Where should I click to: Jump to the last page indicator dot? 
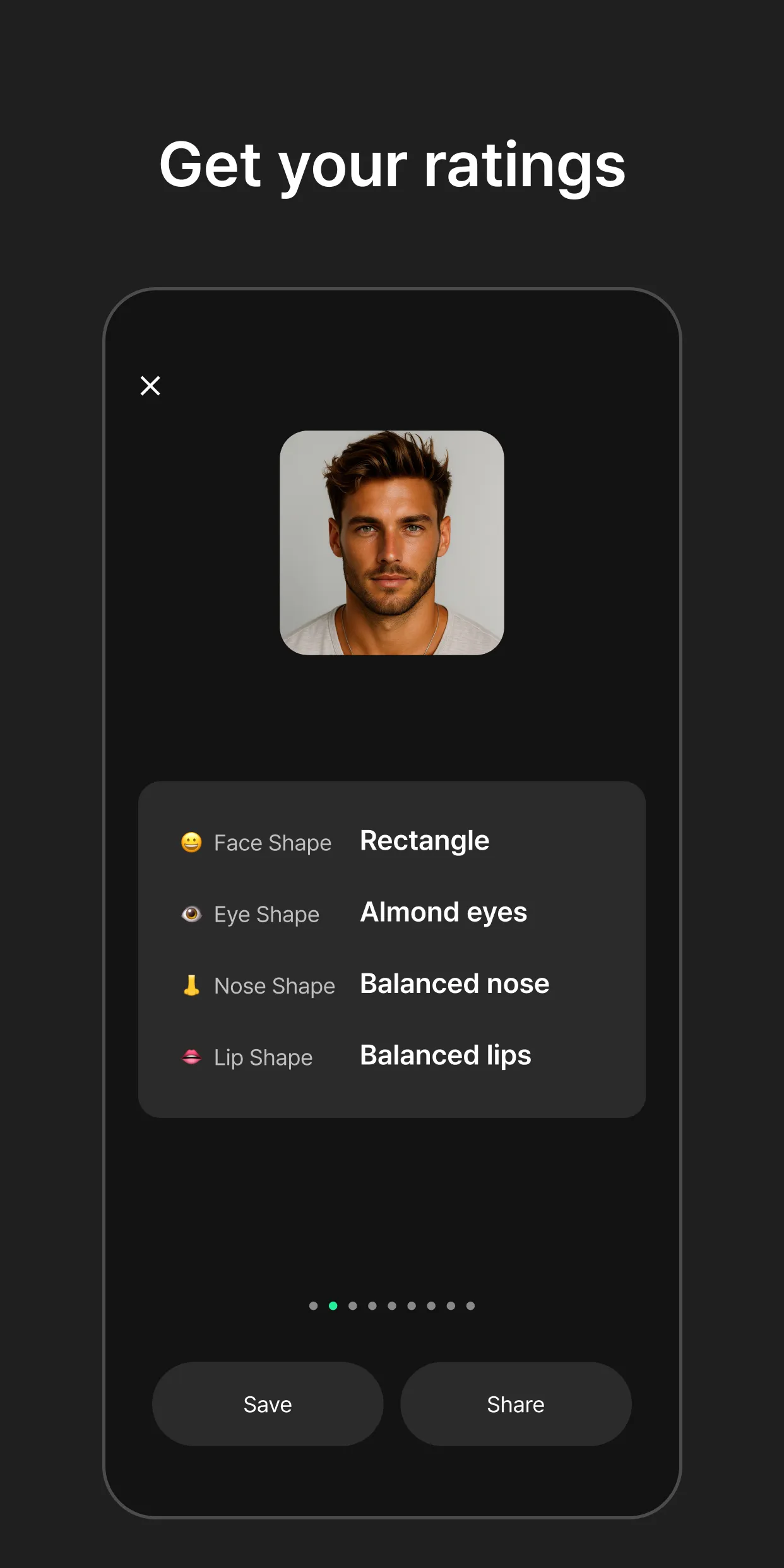pos(470,1305)
